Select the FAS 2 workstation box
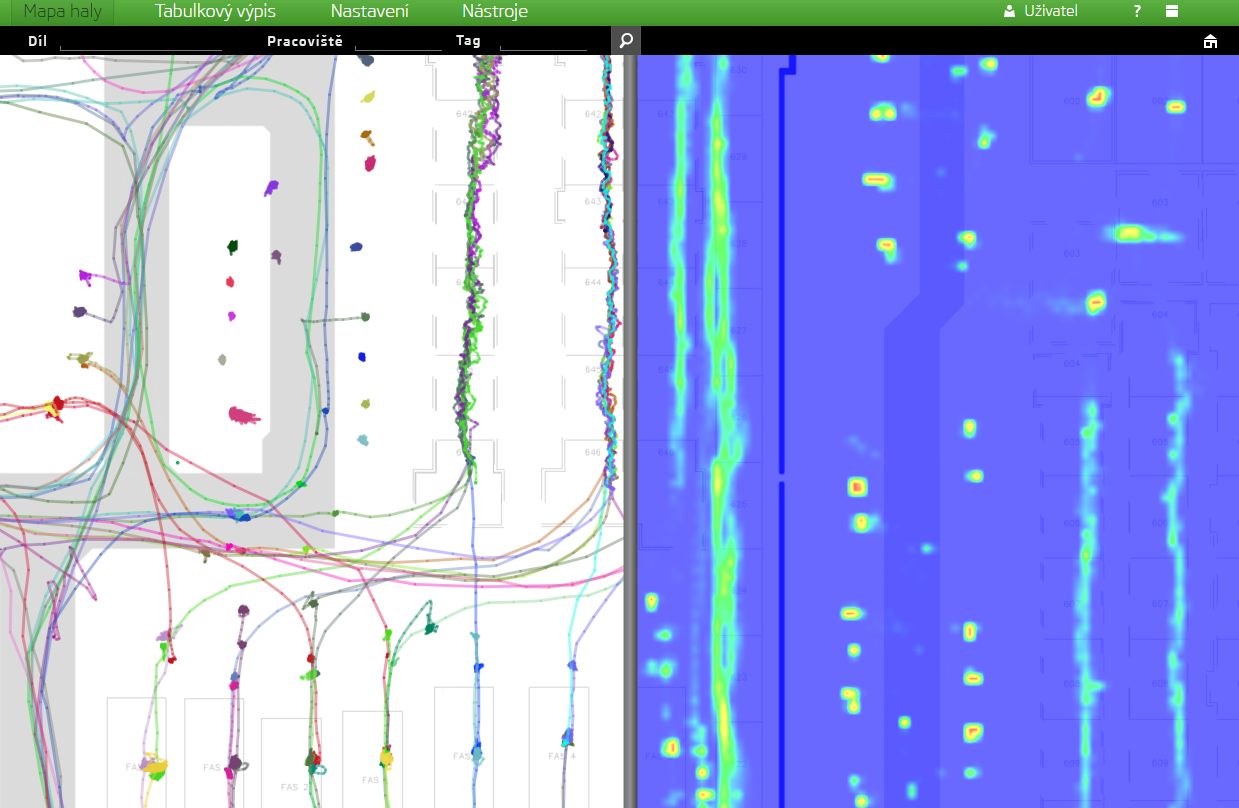Screen dimensions: 1239x808 [x=291, y=762]
